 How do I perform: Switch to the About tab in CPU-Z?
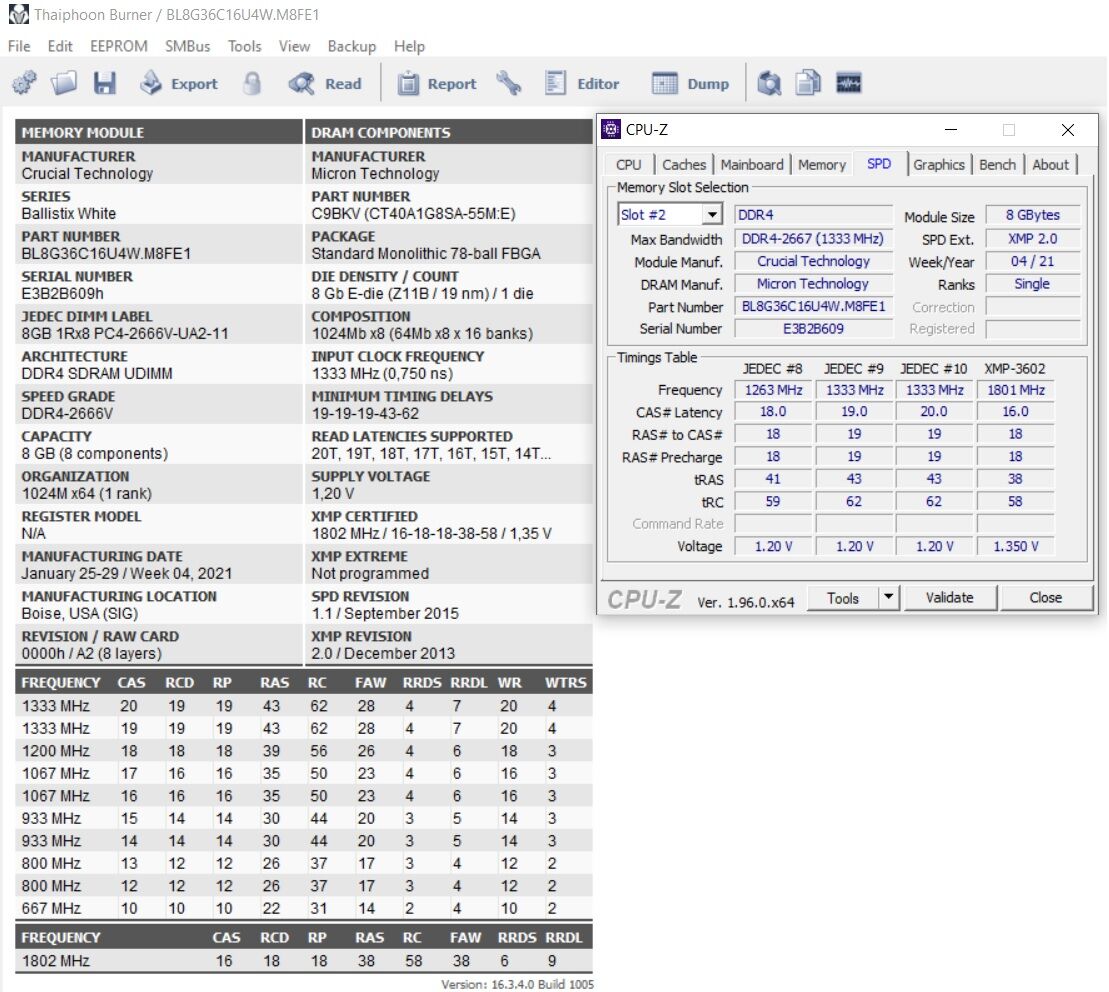pyautogui.click(x=1050, y=165)
